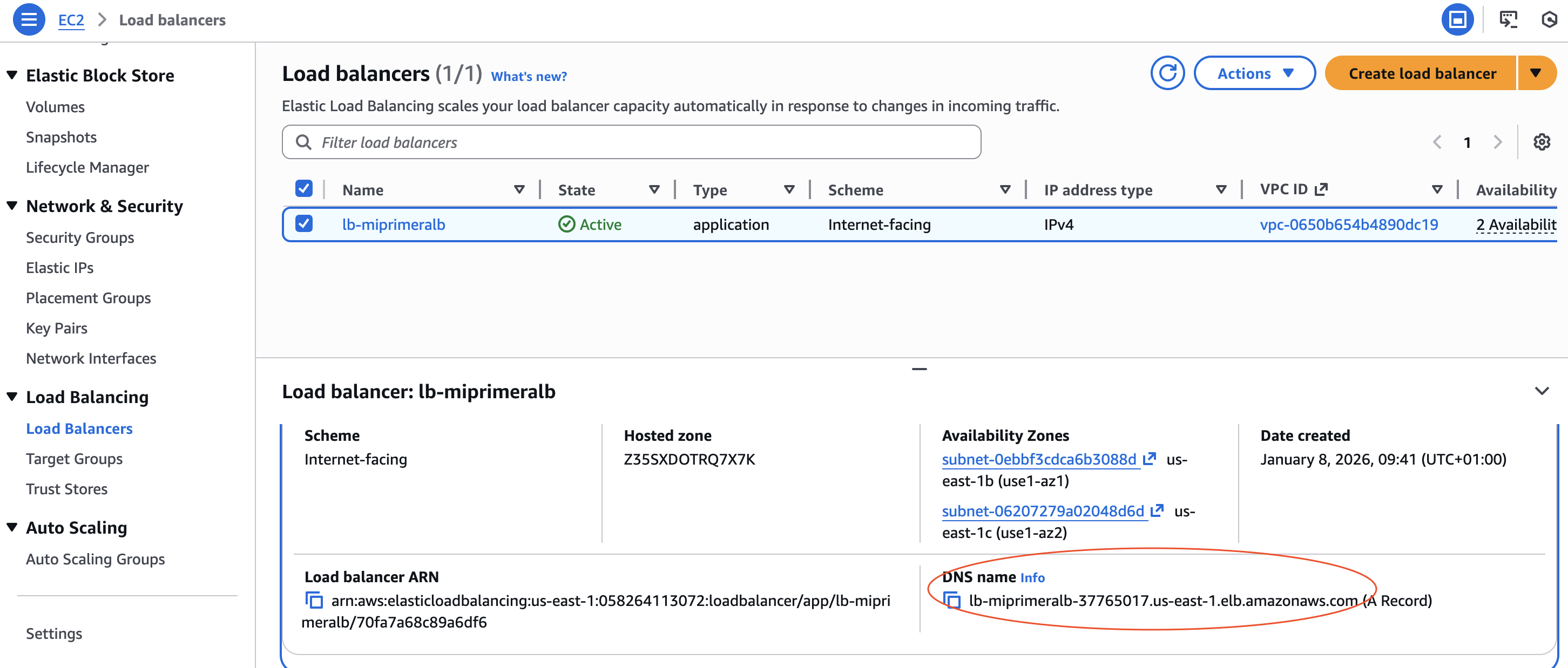Copy the load balancer ARN
Screen dimensions: 1568x668
314,601
